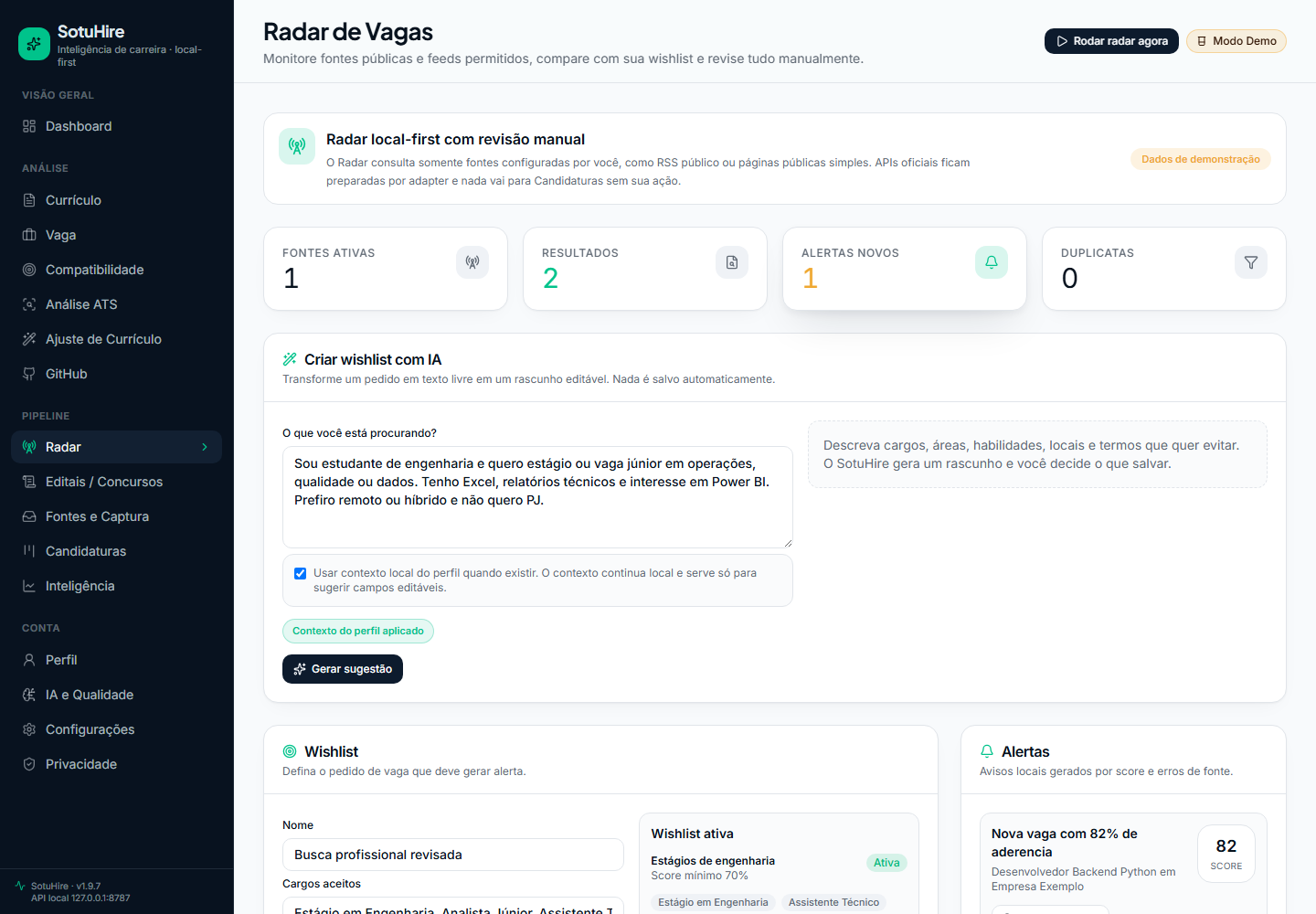
Task: Click the Wishlist ativa heading
Action: point(692,834)
